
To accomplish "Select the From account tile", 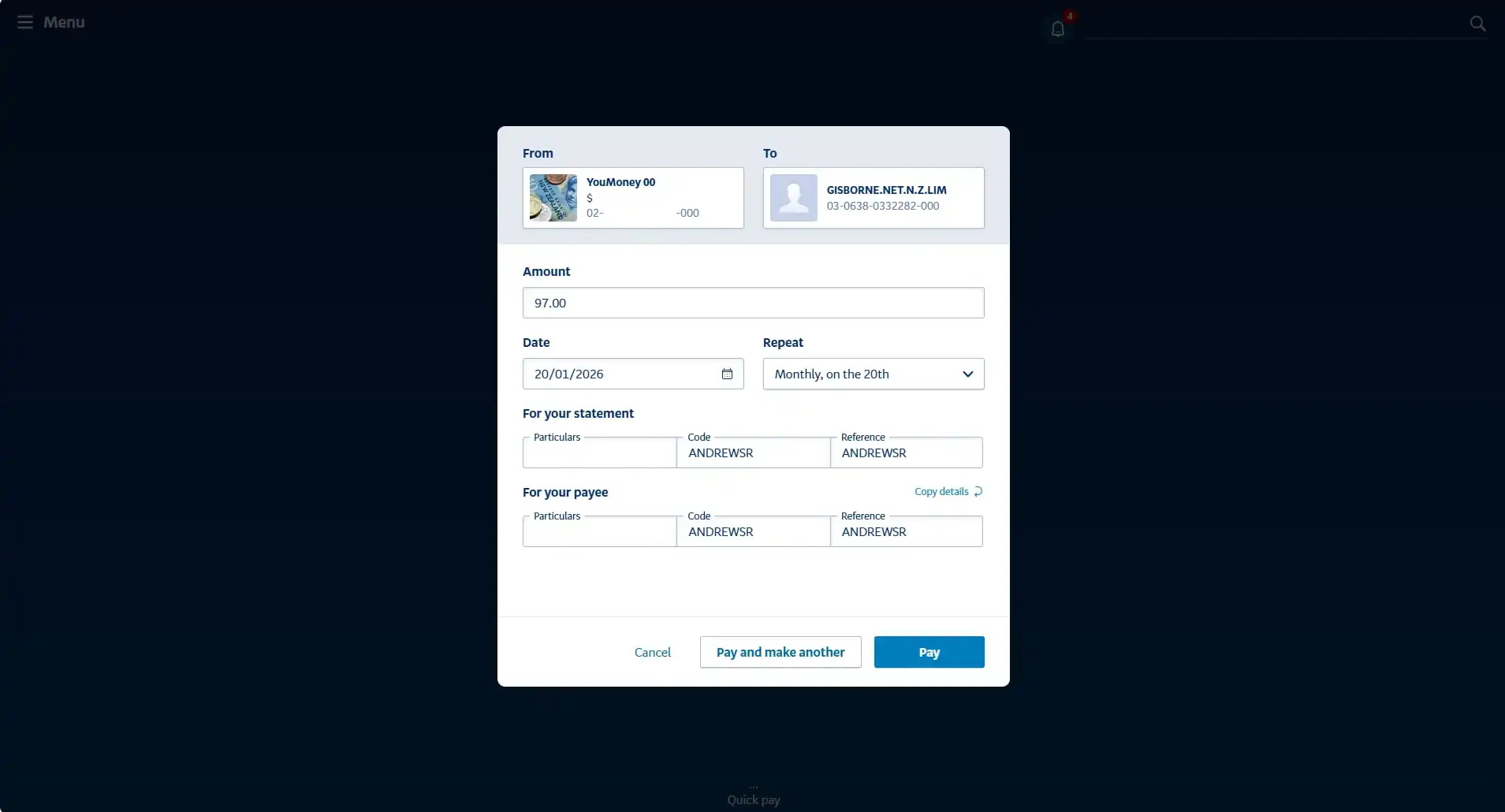I will pyautogui.click(x=633, y=198).
